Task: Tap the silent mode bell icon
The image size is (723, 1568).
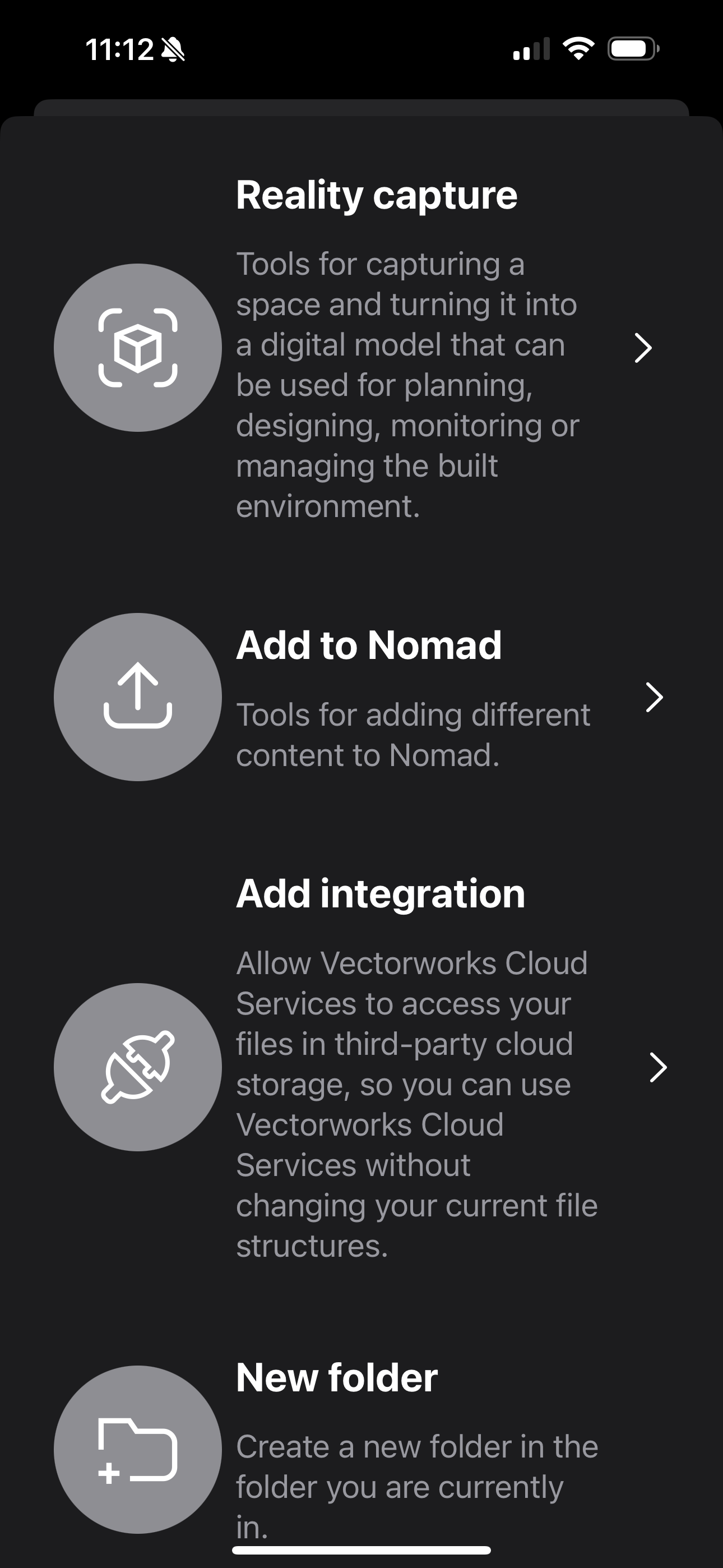Action: tap(173, 49)
